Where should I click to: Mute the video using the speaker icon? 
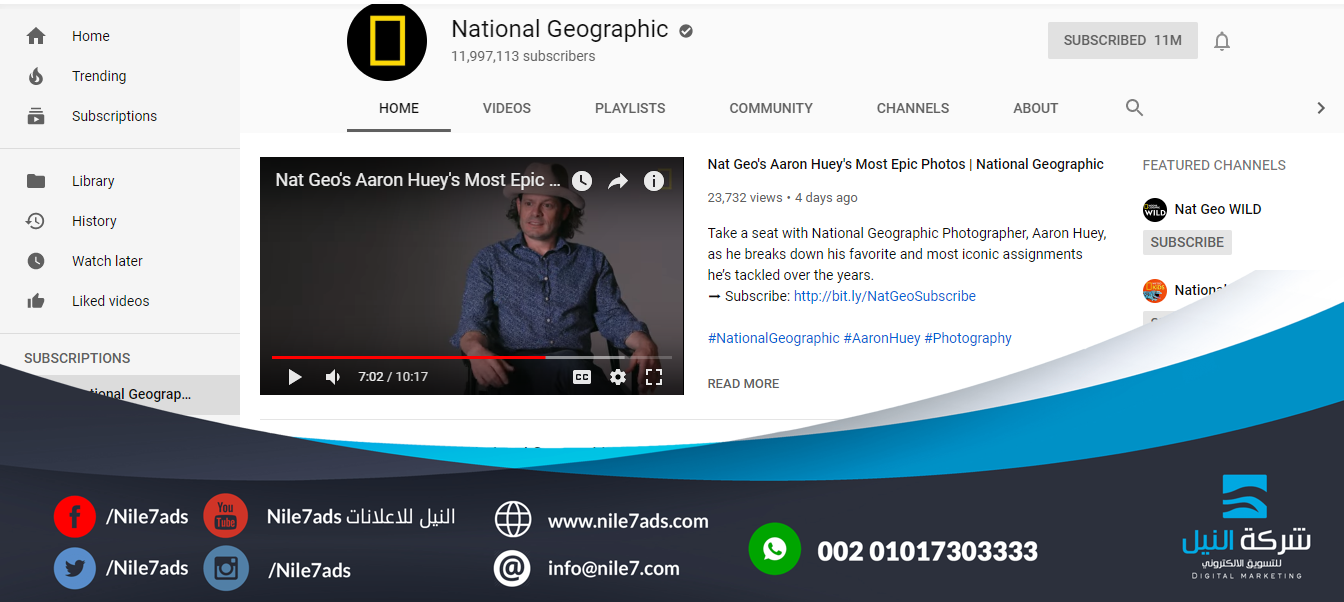(x=333, y=377)
